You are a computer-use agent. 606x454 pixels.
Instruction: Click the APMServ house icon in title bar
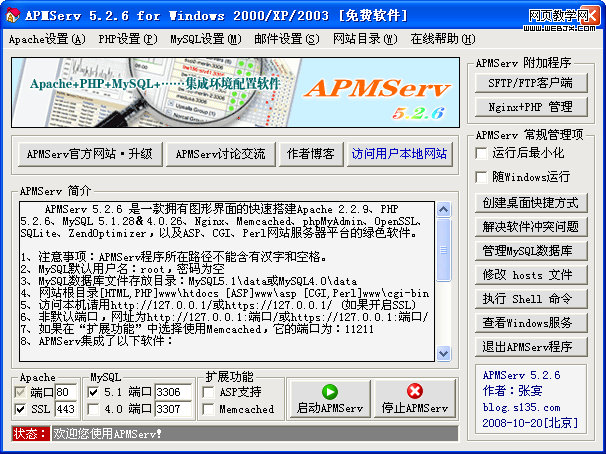(x=12, y=15)
